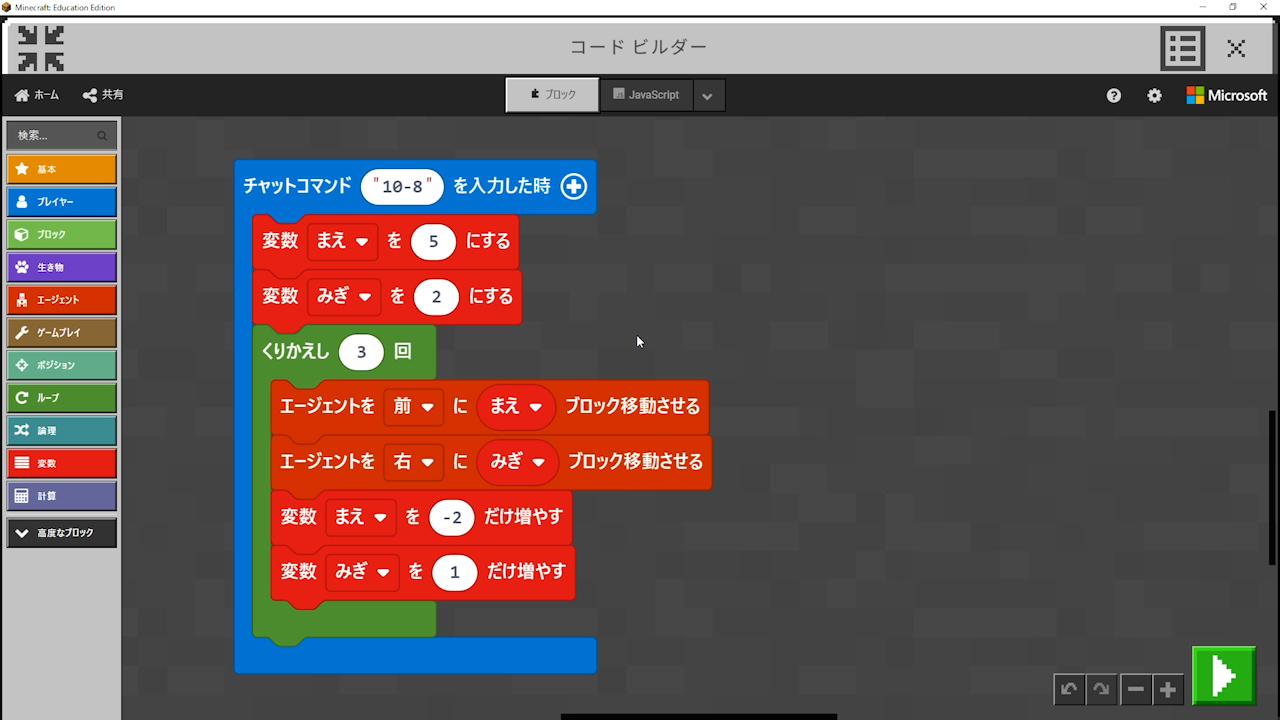Open language dropdown arrow beside JavaScript
This screenshot has width=1280, height=720.
click(708, 96)
